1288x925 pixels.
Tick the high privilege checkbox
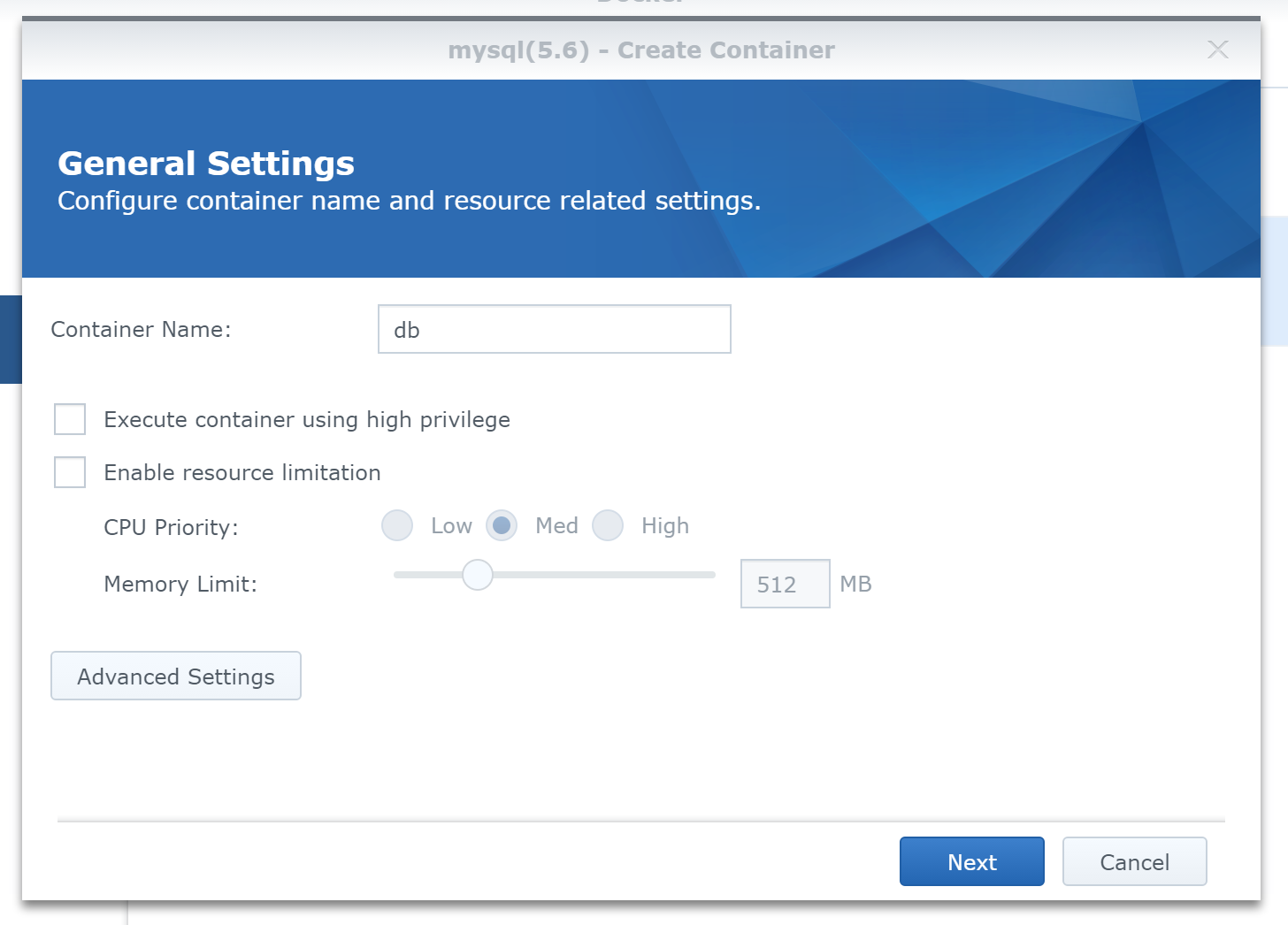(x=70, y=419)
